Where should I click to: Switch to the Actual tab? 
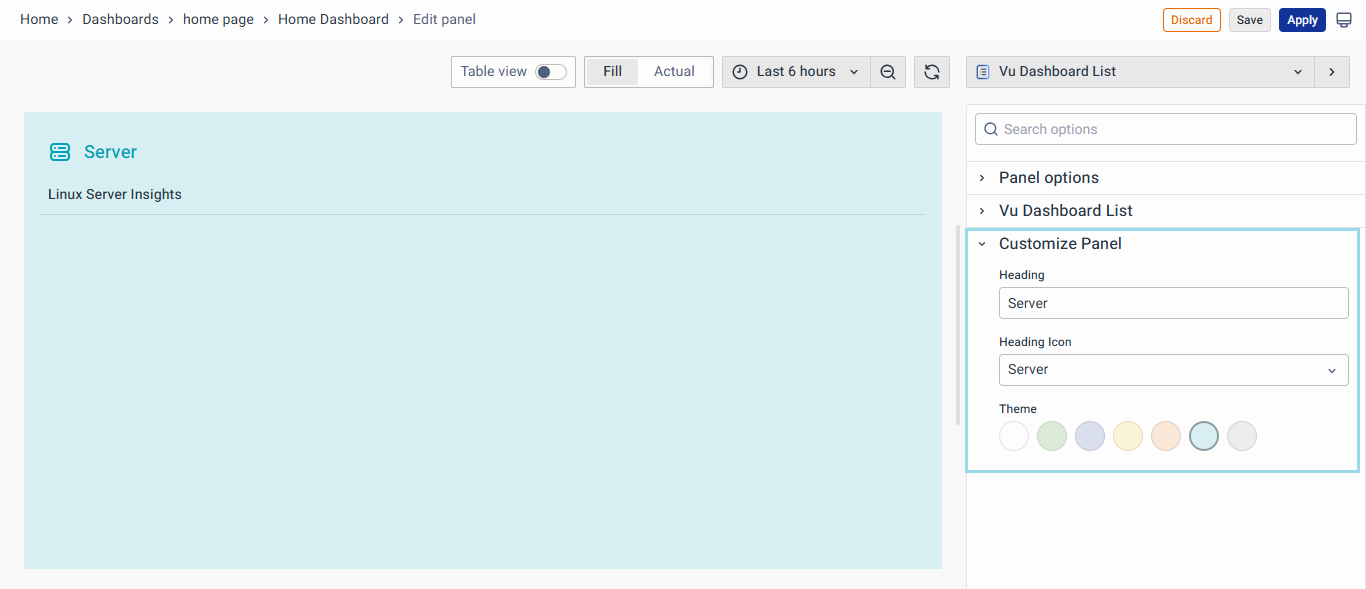[x=674, y=71]
